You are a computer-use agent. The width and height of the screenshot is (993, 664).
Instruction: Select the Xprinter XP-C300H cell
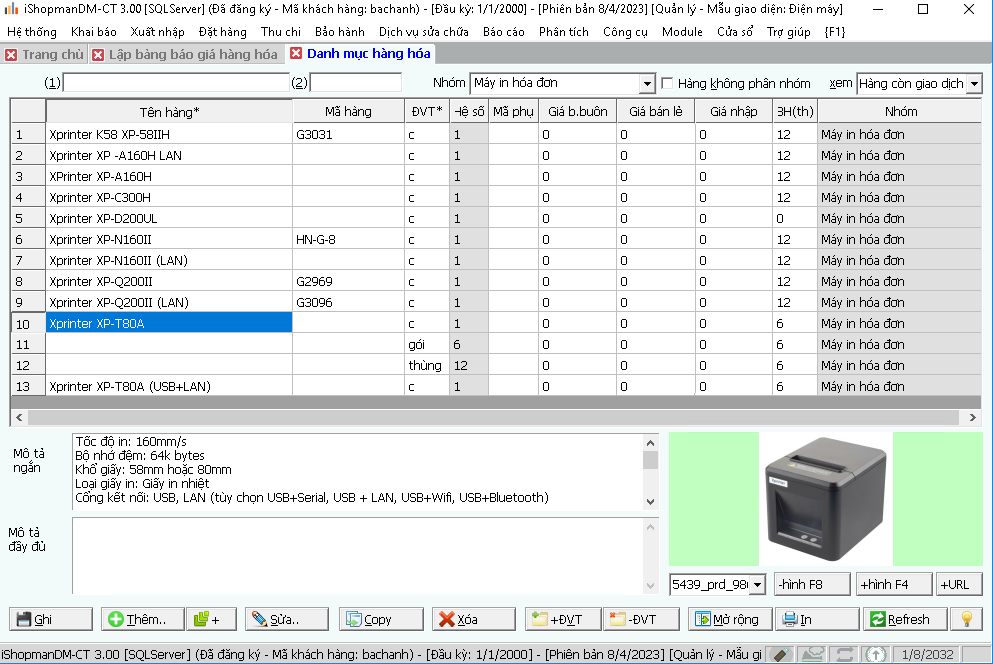(x=169, y=198)
